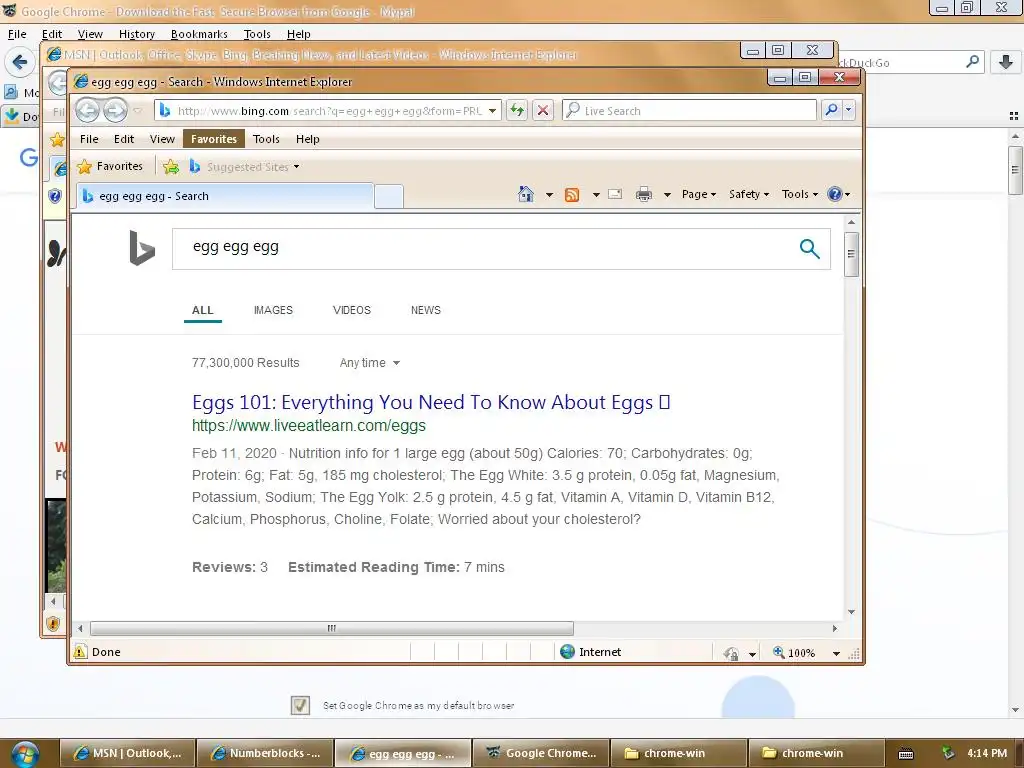This screenshot has height=768, width=1024.
Task: Click Add to Favorites Bar icon
Action: 171,167
